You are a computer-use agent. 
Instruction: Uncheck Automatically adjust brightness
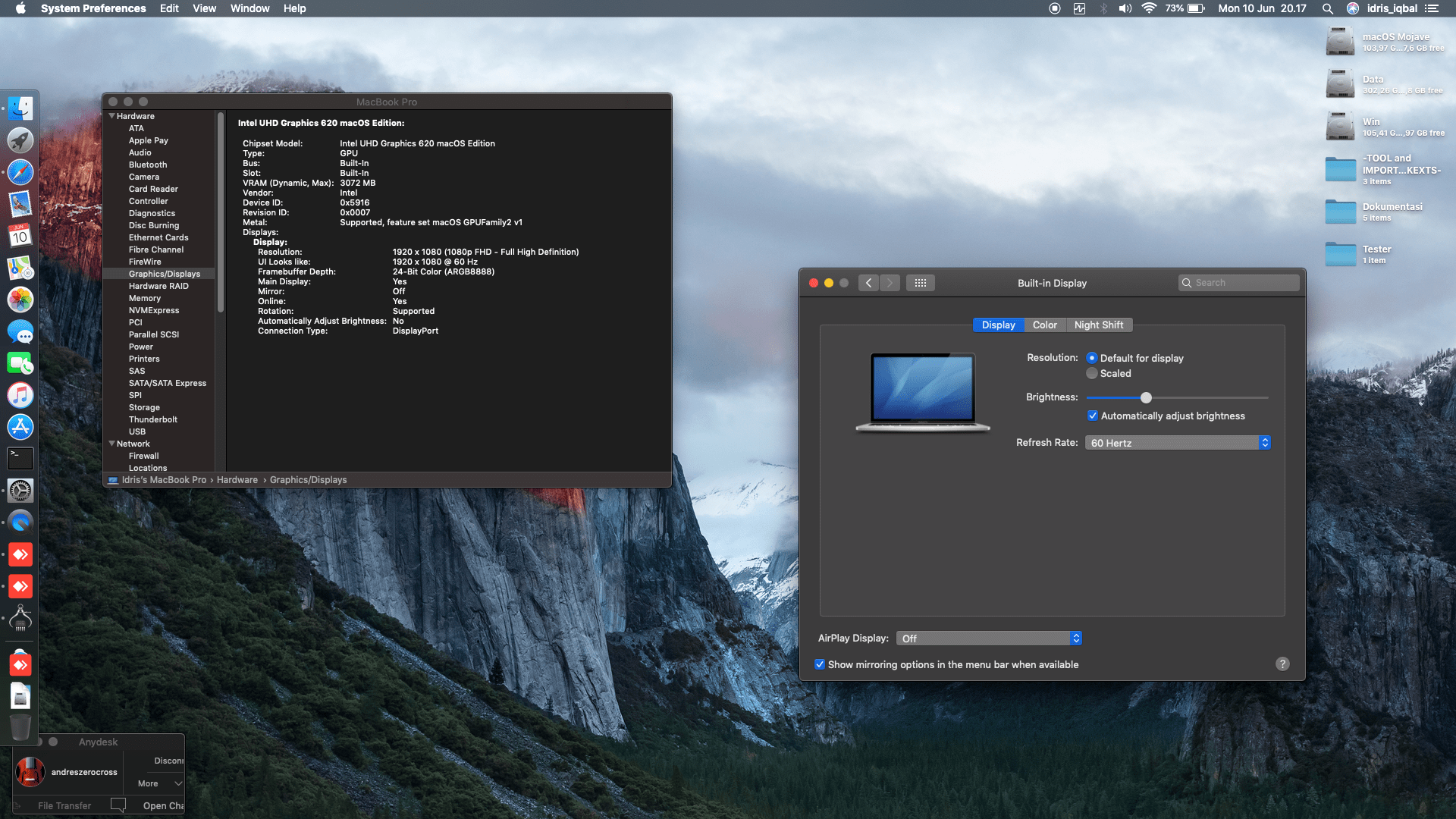(1093, 416)
